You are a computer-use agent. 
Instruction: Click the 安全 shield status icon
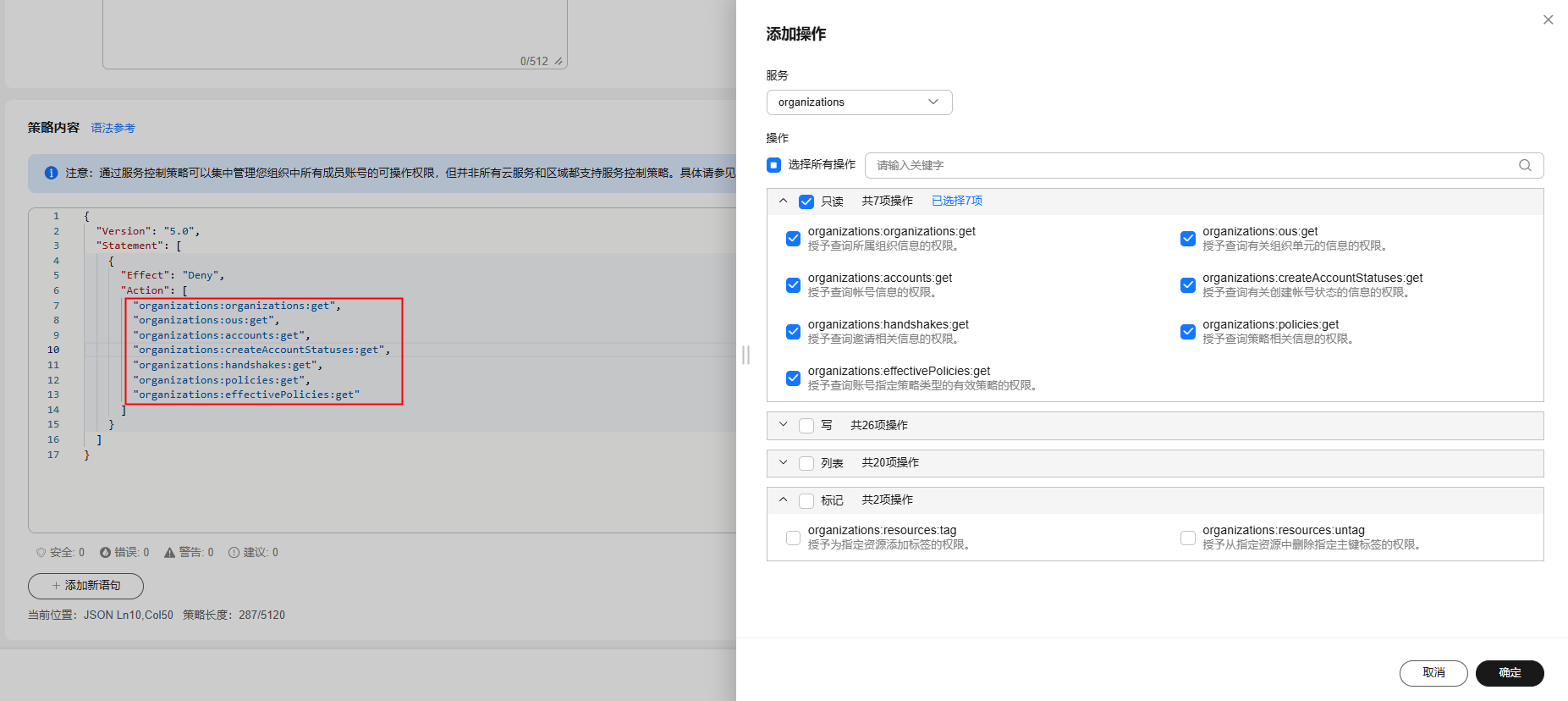(x=41, y=552)
